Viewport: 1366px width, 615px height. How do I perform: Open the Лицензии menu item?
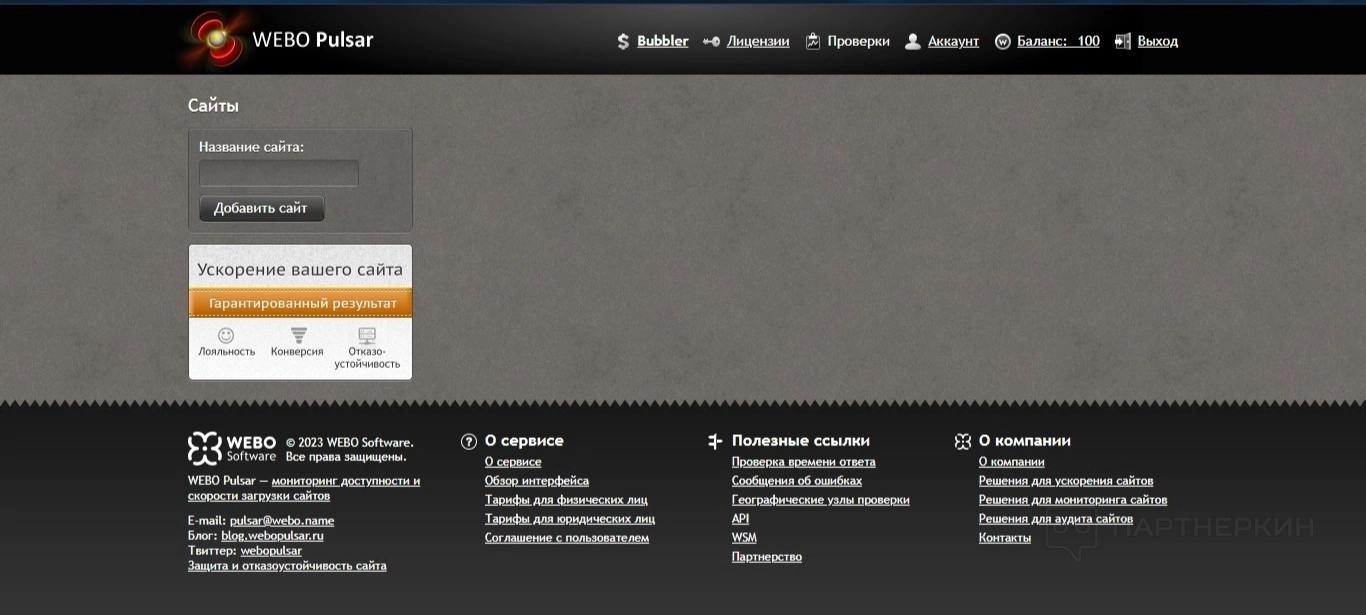pyautogui.click(x=758, y=41)
